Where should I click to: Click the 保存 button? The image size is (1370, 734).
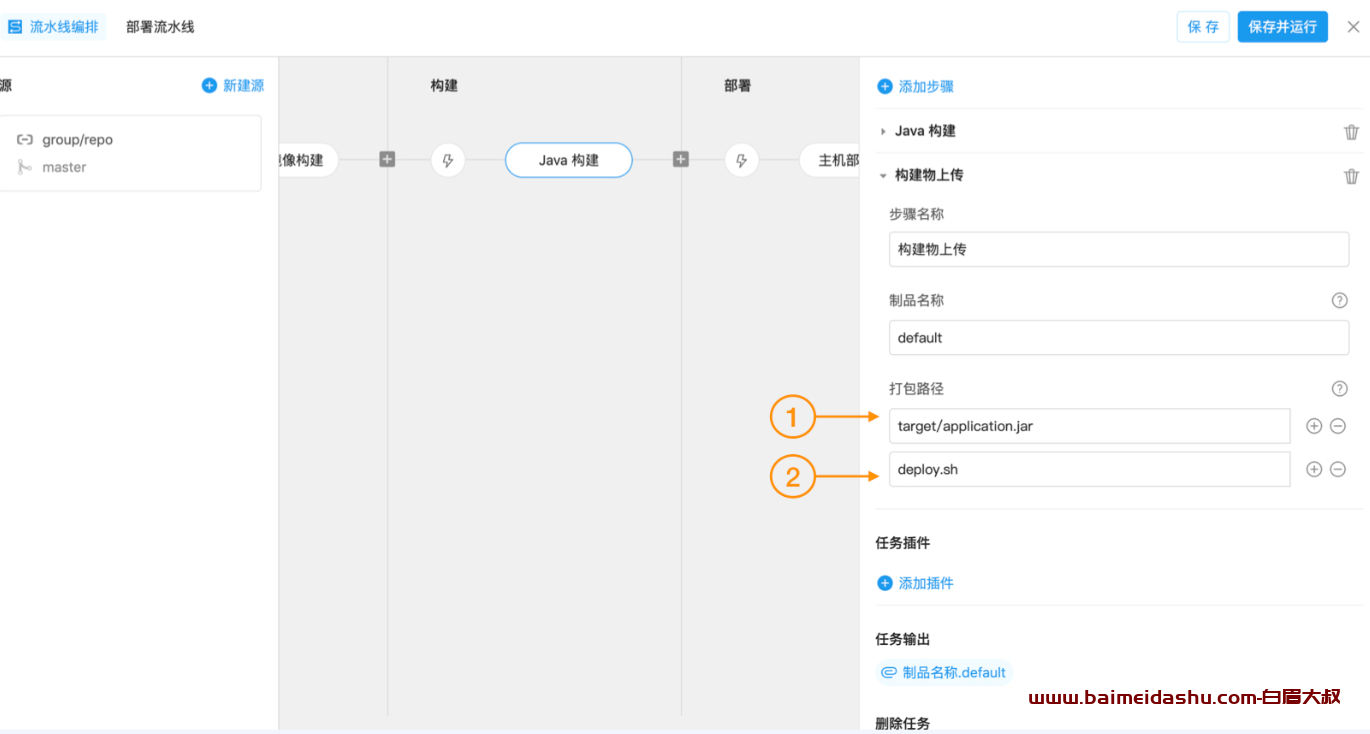(1203, 27)
